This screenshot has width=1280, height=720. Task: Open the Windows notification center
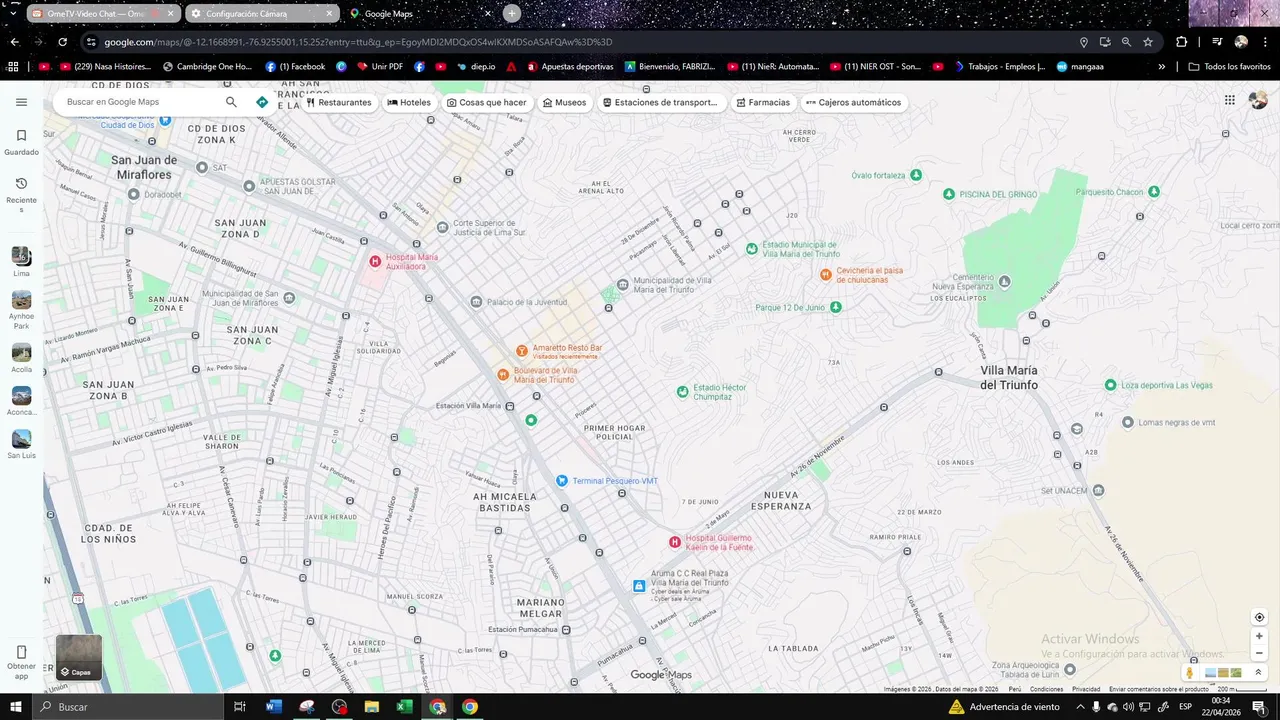click(x=1259, y=707)
